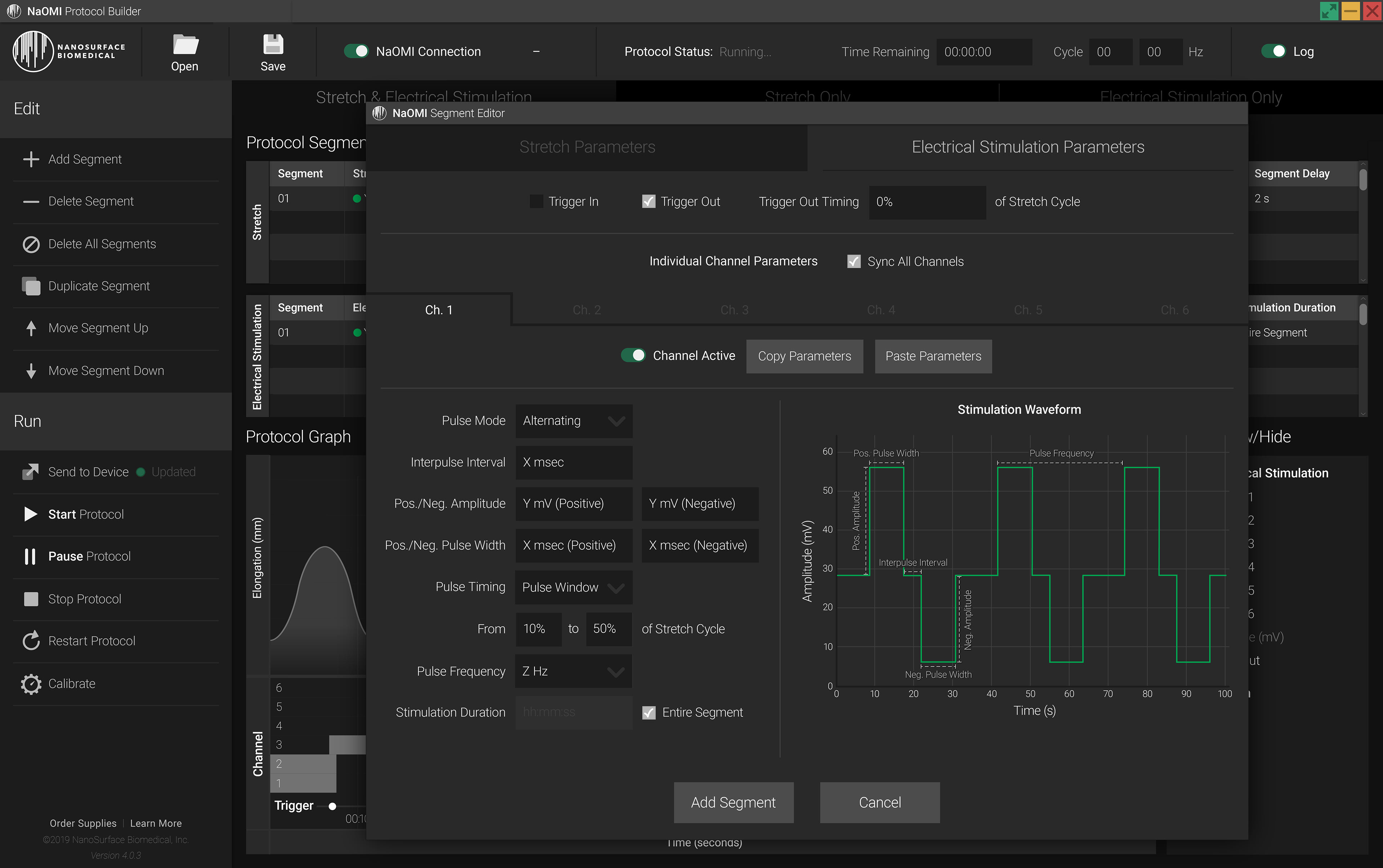Select the Ch. 6 tab
The height and width of the screenshot is (868, 1383).
click(x=1174, y=310)
